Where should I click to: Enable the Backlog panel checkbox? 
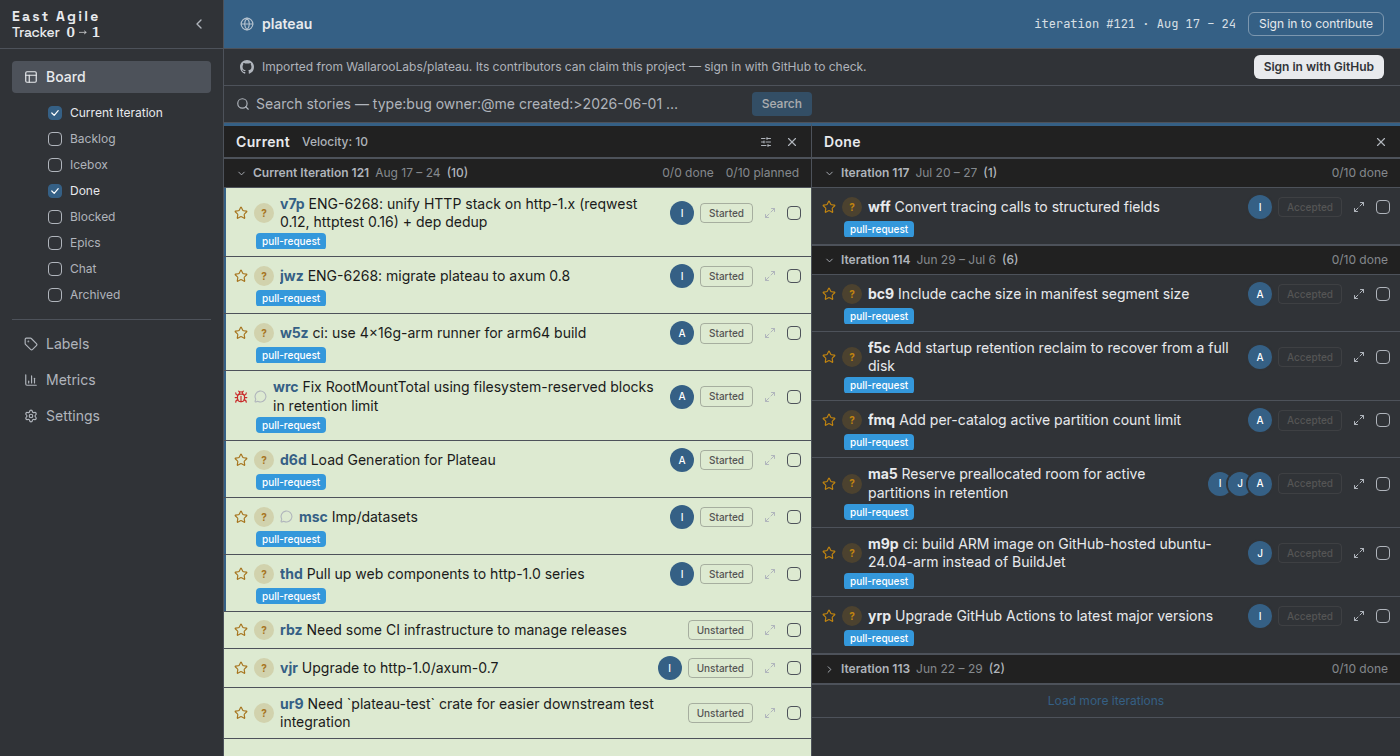tap(55, 139)
